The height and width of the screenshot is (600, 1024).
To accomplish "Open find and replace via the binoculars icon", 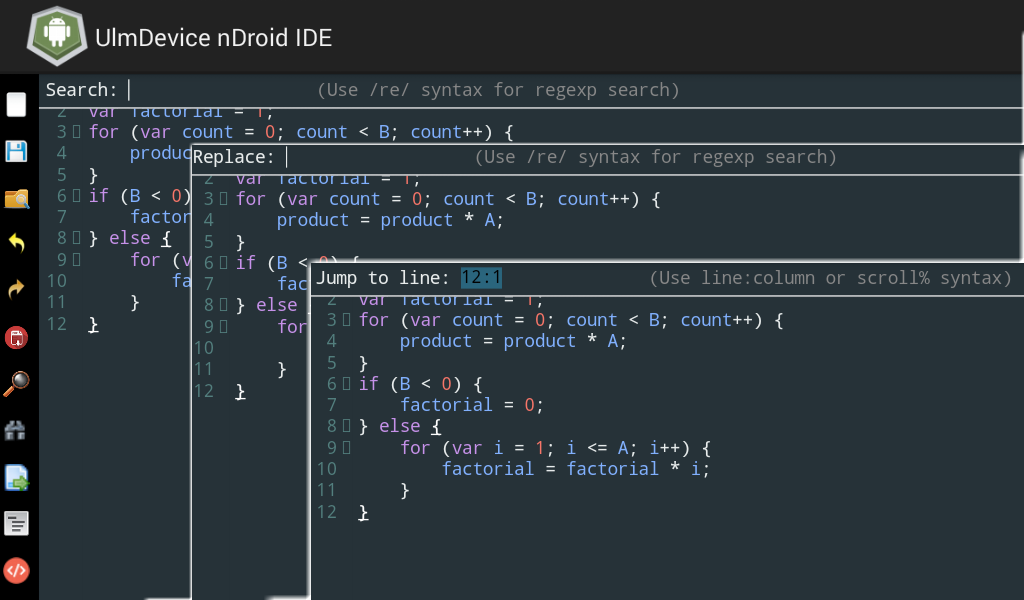I will point(15,430).
